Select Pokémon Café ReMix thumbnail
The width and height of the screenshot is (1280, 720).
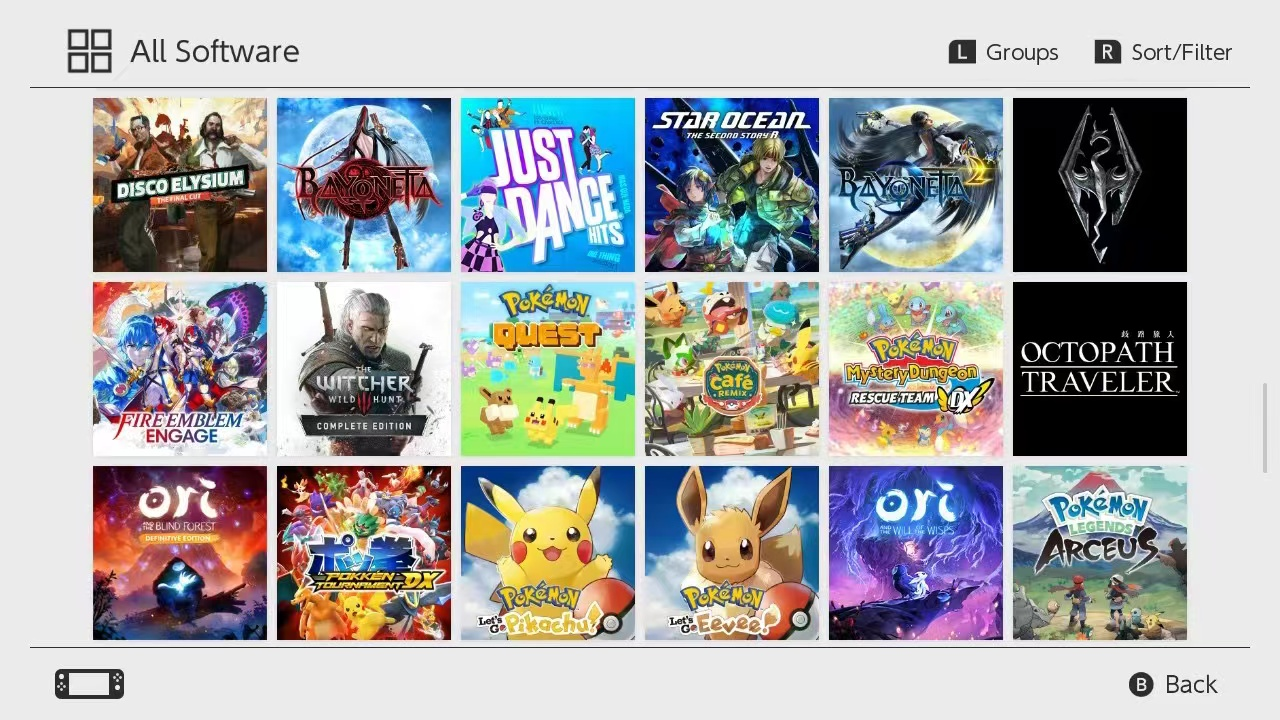tap(732, 369)
